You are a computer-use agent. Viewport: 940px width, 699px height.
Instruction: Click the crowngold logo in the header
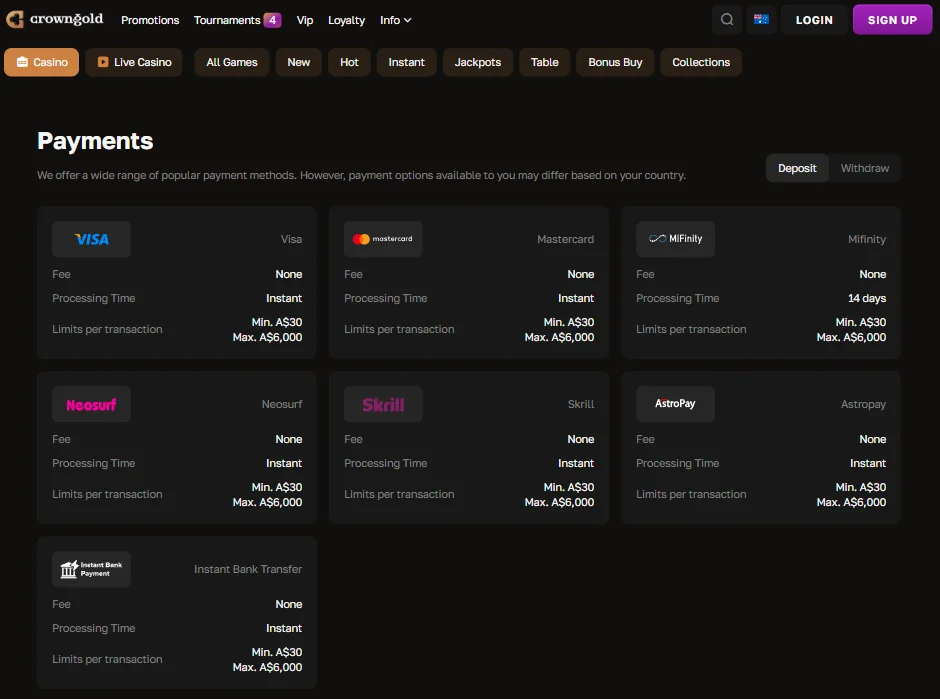click(55, 19)
